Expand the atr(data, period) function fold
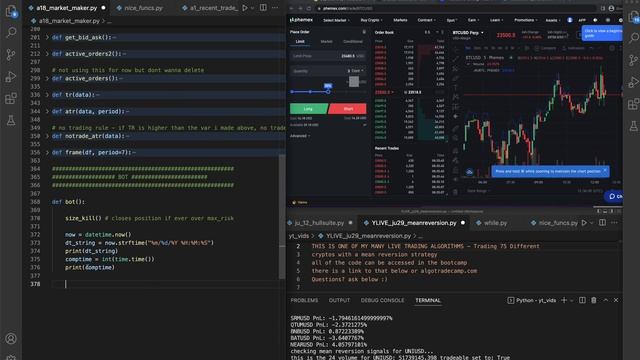 (x=47, y=111)
